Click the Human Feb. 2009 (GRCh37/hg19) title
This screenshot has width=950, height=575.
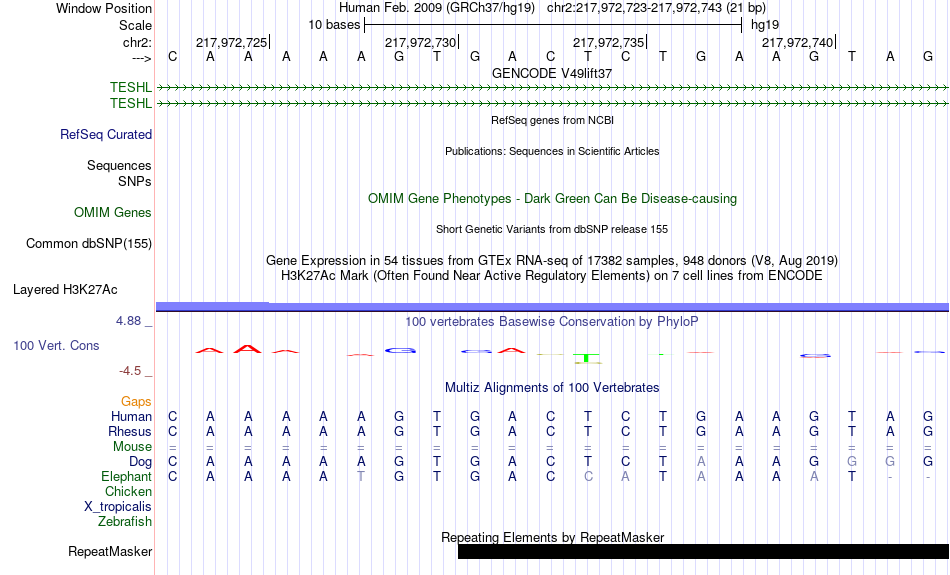[x=437, y=8]
